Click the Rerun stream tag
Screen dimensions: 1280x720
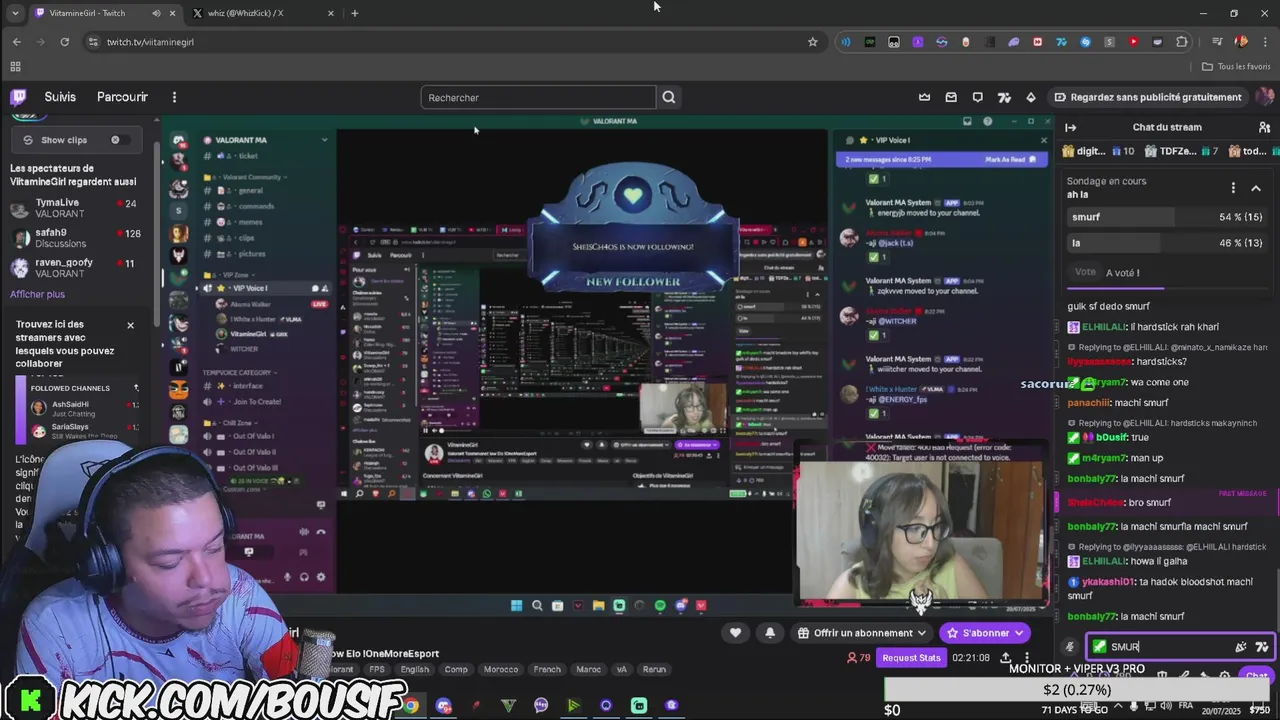(x=654, y=669)
